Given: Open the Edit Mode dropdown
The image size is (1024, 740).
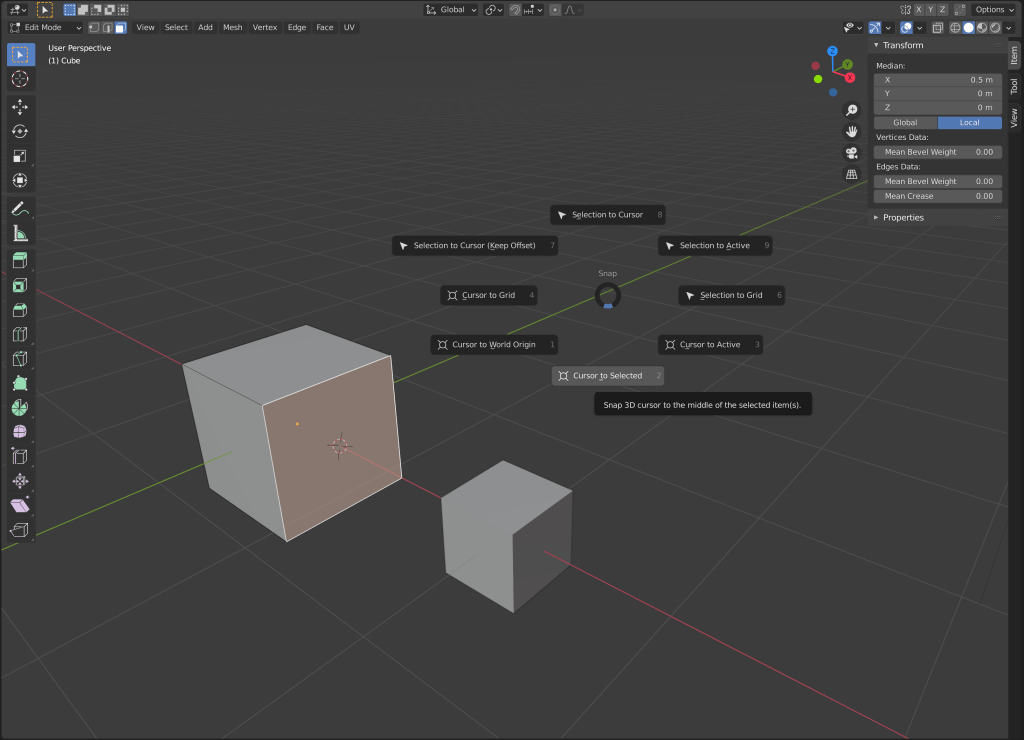Looking at the screenshot, I should pos(45,27).
